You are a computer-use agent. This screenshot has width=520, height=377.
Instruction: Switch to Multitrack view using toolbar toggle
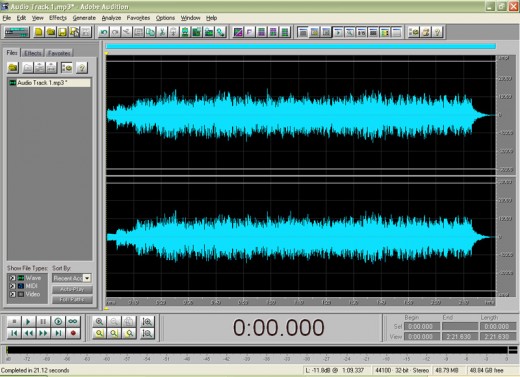pyautogui.click(x=17, y=32)
